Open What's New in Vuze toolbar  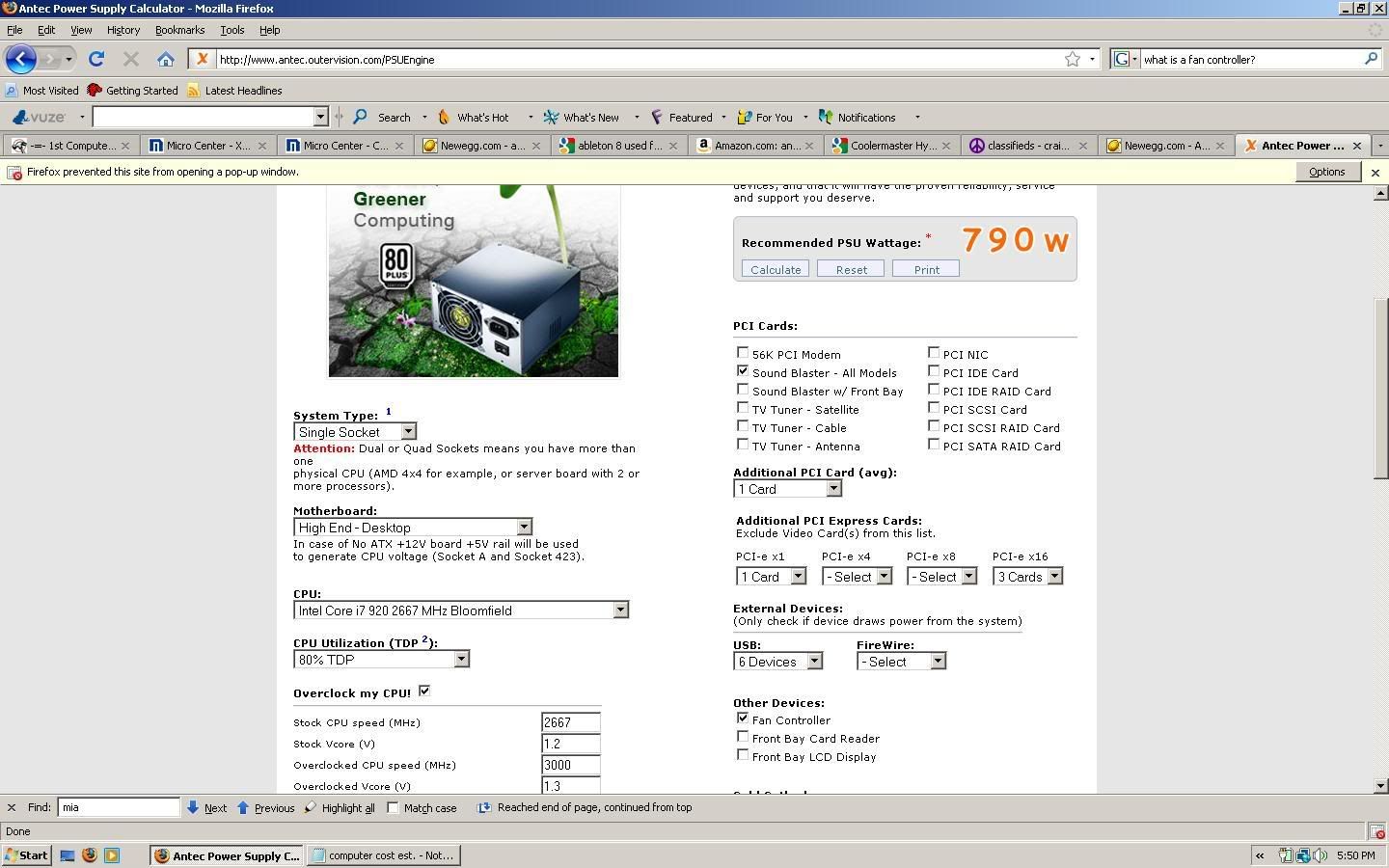coord(582,117)
